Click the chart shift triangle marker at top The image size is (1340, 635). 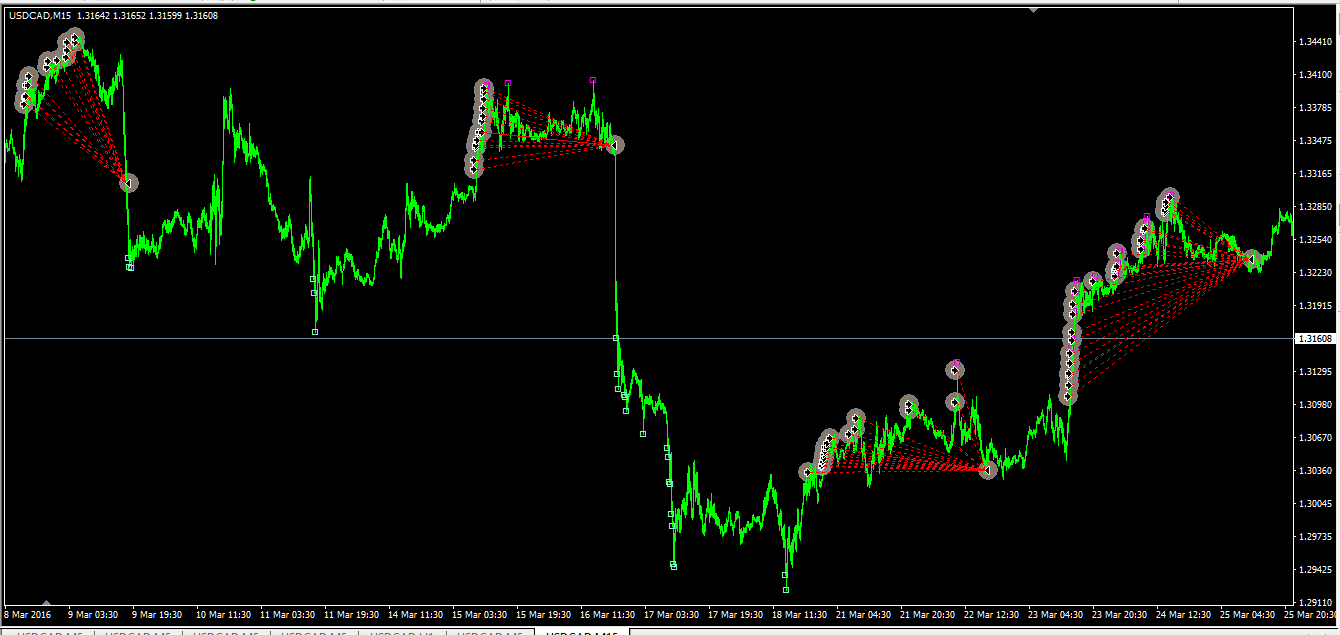1033,9
